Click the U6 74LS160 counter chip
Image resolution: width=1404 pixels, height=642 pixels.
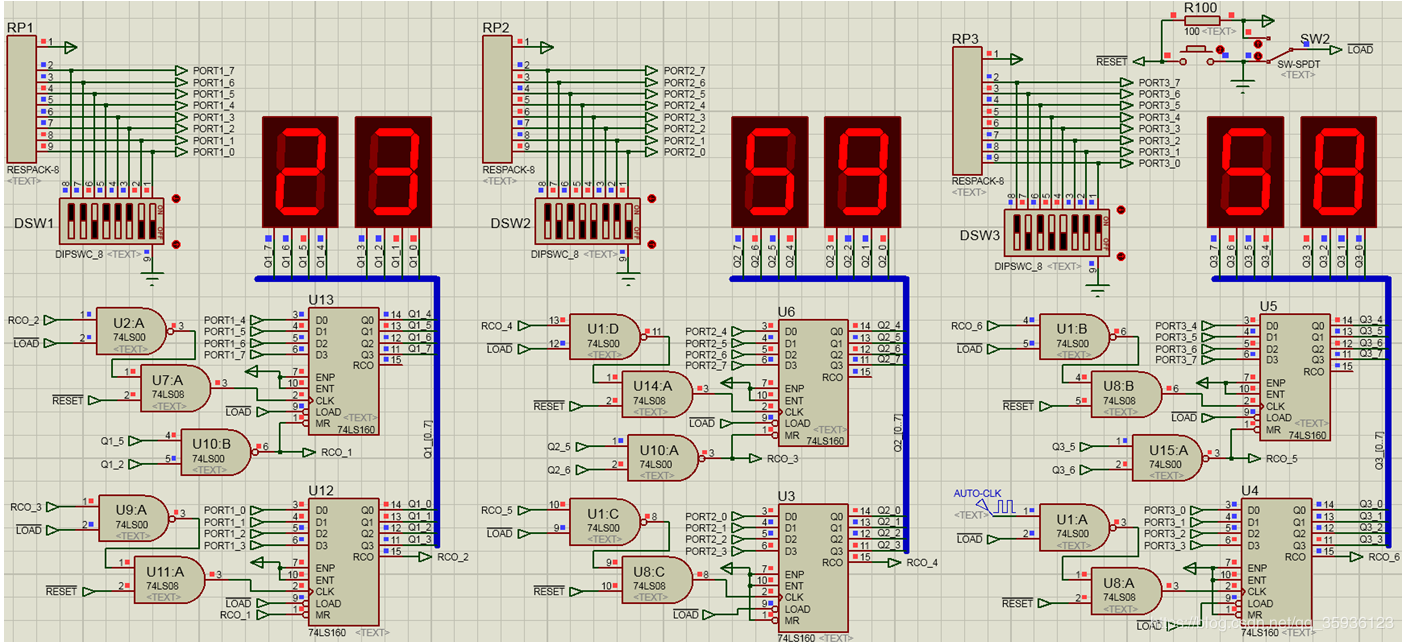coord(813,382)
